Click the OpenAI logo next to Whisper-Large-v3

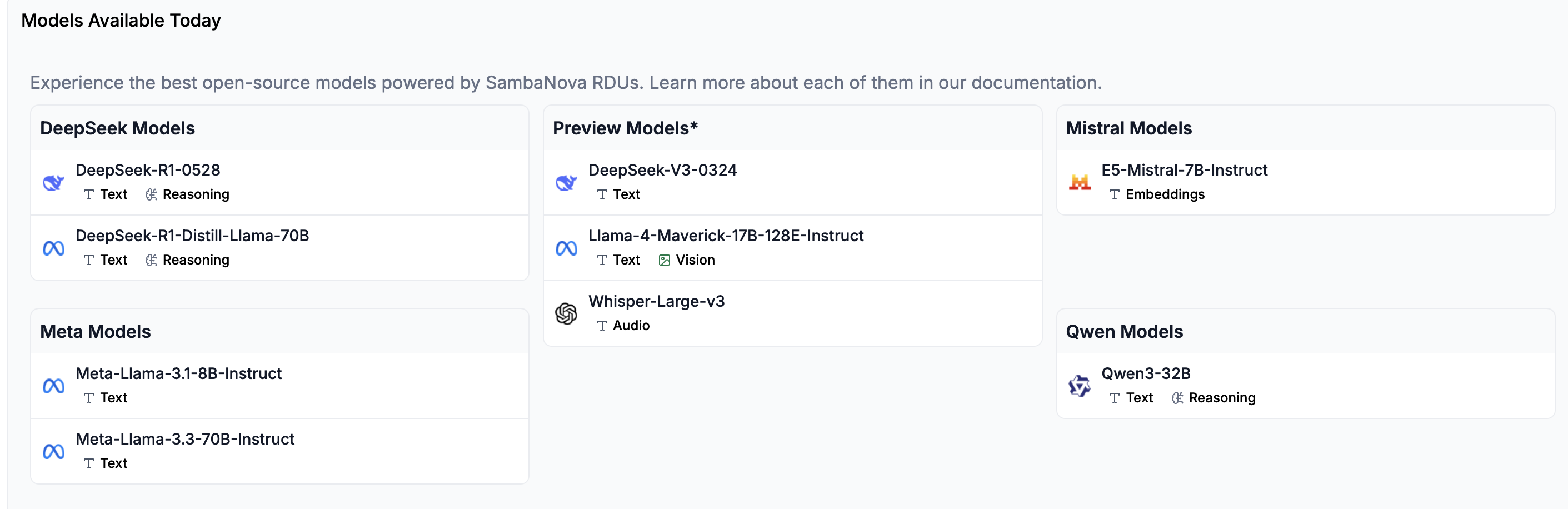coord(566,313)
